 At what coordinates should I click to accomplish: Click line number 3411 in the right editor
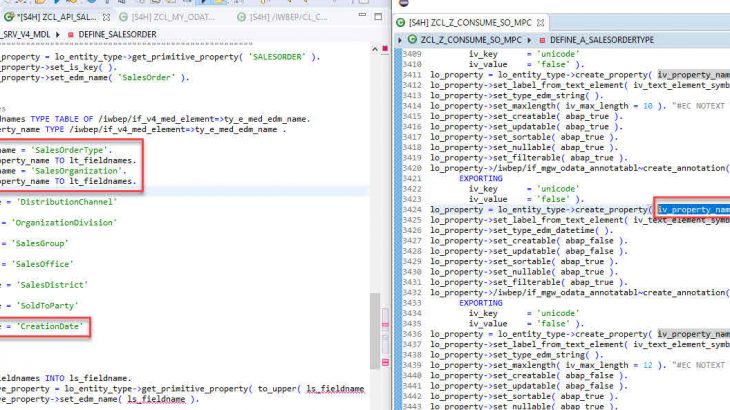pyautogui.click(x=412, y=75)
